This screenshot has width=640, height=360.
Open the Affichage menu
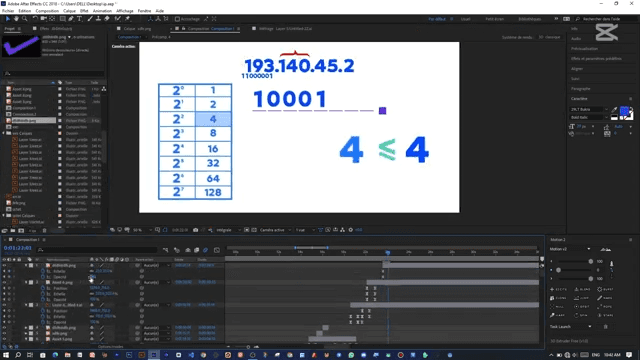click(x=125, y=11)
